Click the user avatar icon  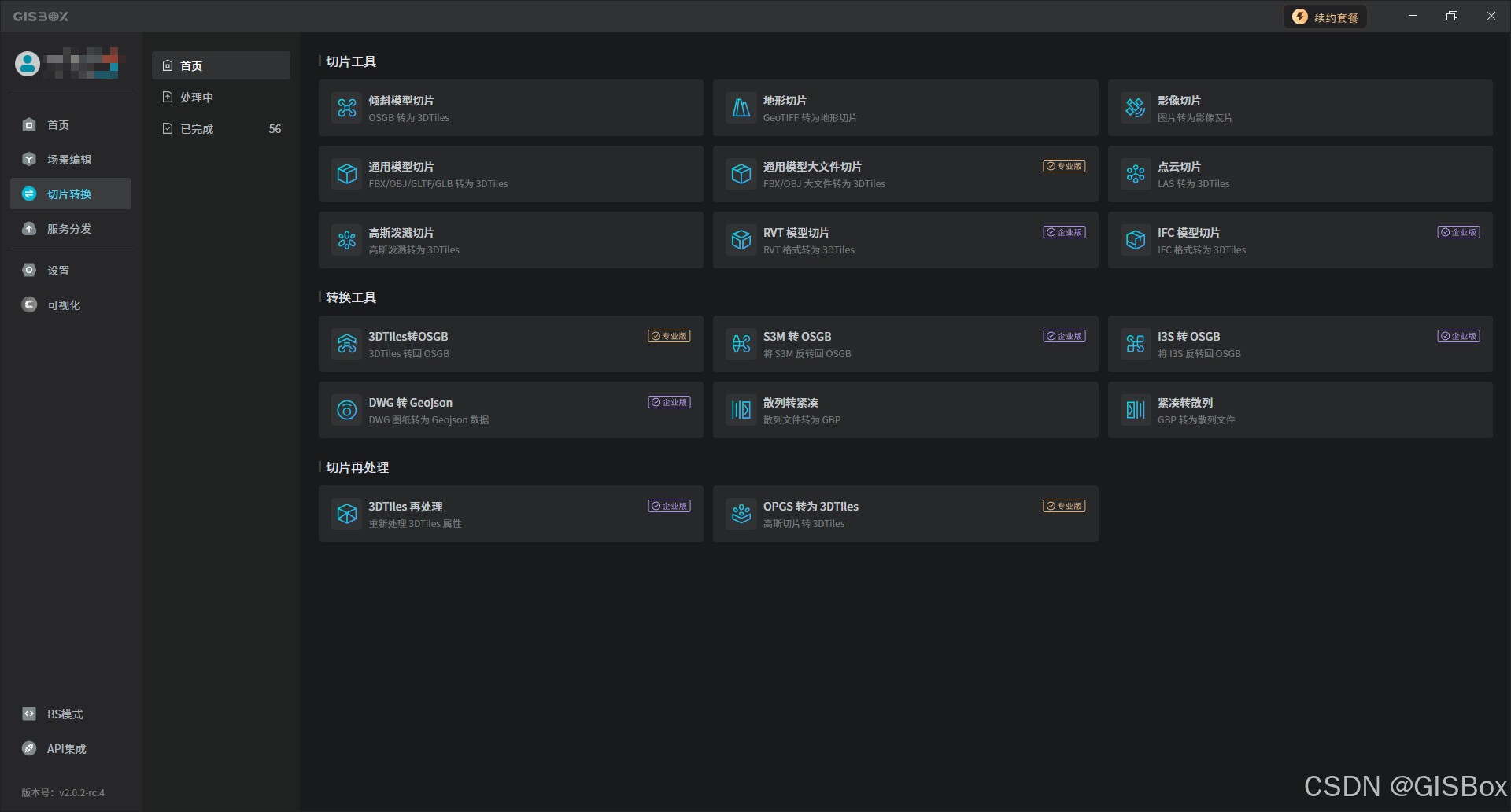pyautogui.click(x=28, y=64)
